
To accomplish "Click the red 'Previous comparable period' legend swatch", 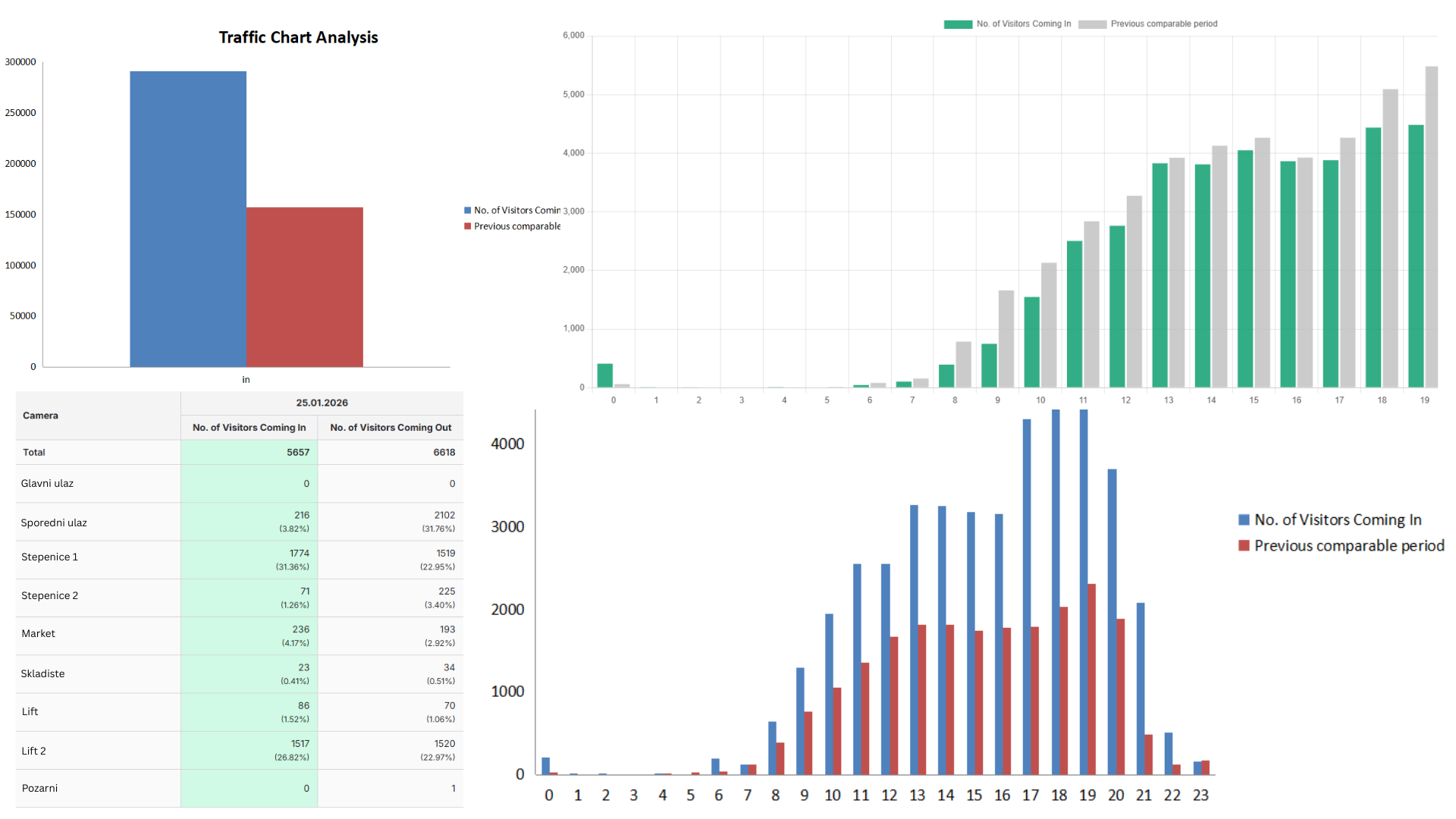I will [x=1244, y=545].
